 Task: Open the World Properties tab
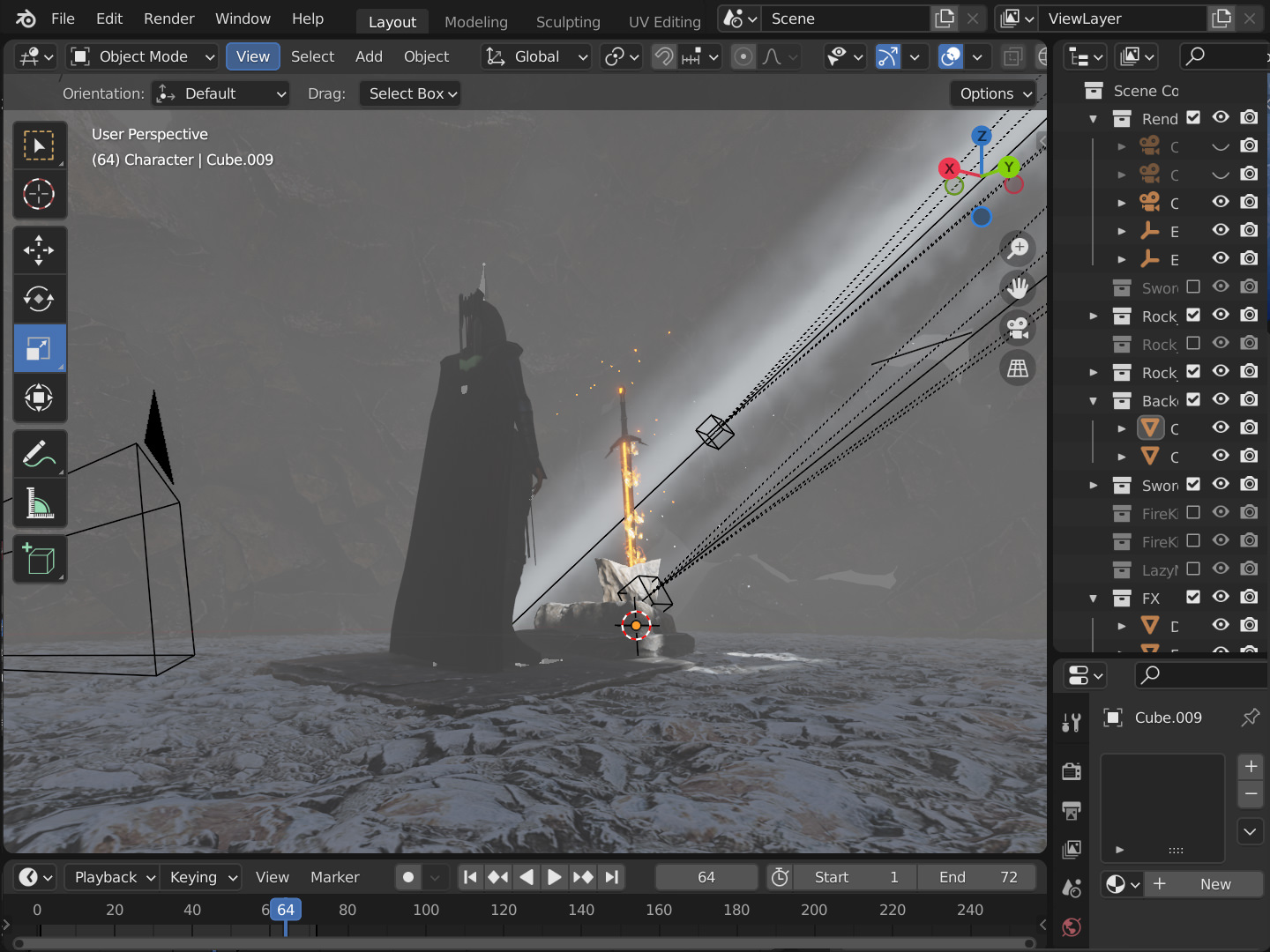[x=1072, y=927]
